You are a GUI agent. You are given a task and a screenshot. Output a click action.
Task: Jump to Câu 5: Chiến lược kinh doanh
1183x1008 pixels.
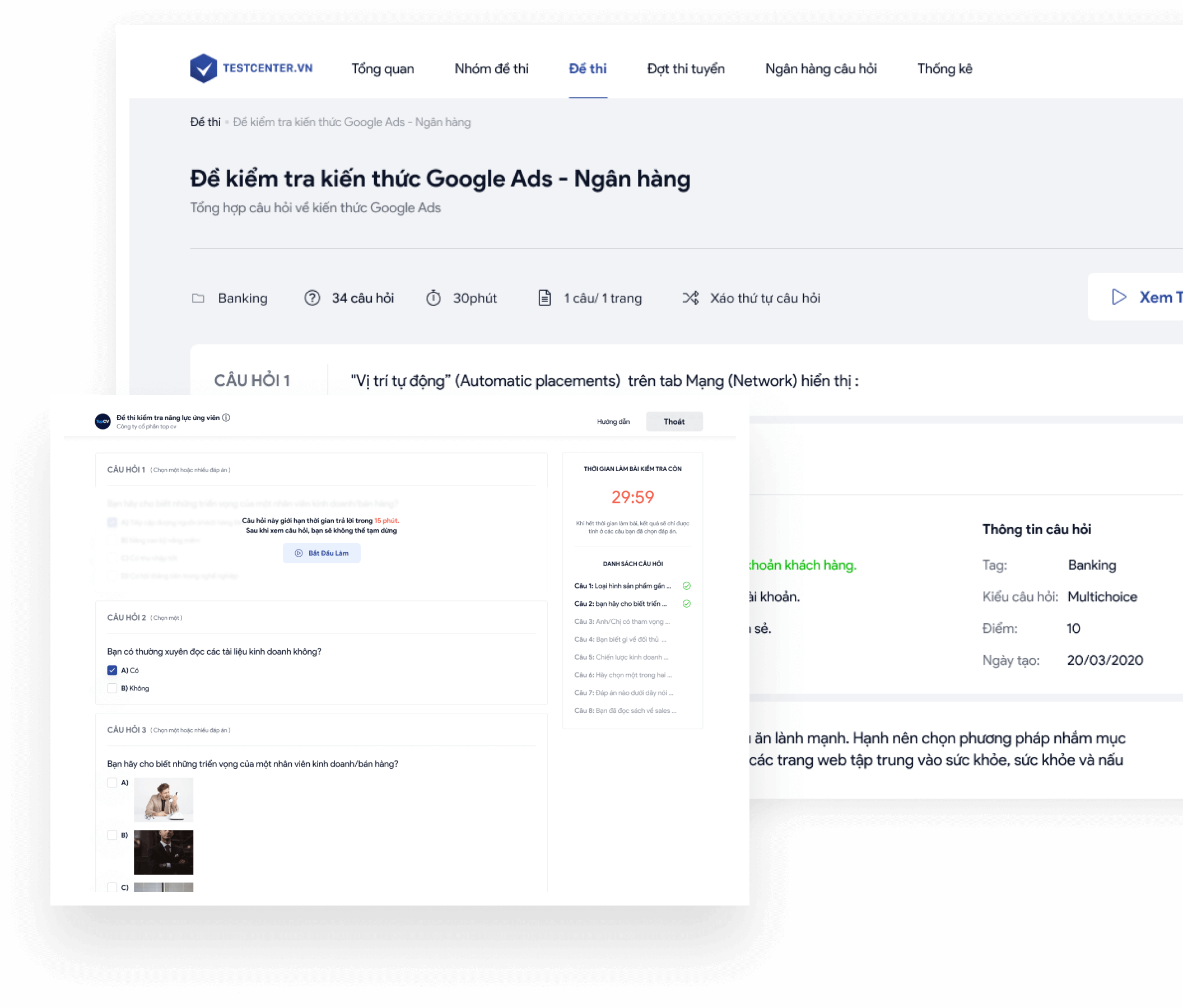(x=621, y=657)
